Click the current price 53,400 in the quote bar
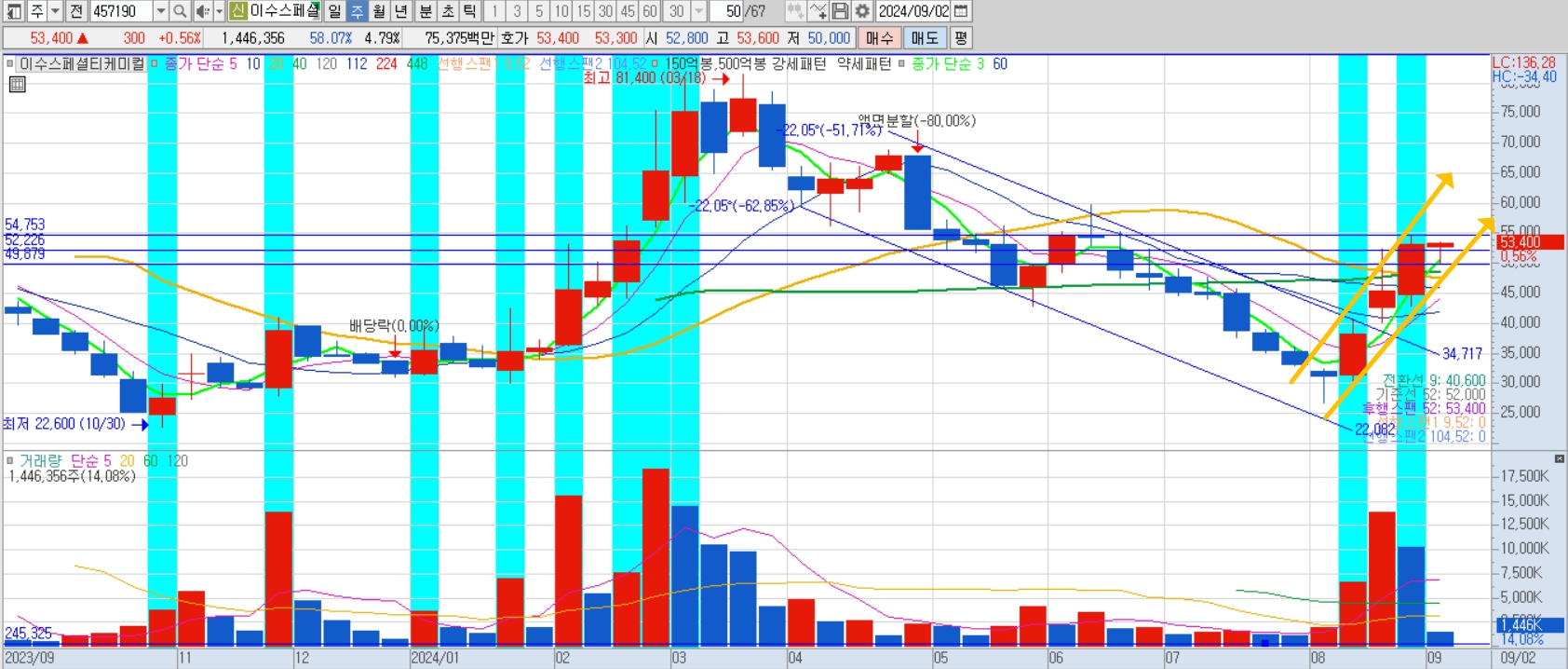Image resolution: width=1568 pixels, height=669 pixels. pos(51,38)
